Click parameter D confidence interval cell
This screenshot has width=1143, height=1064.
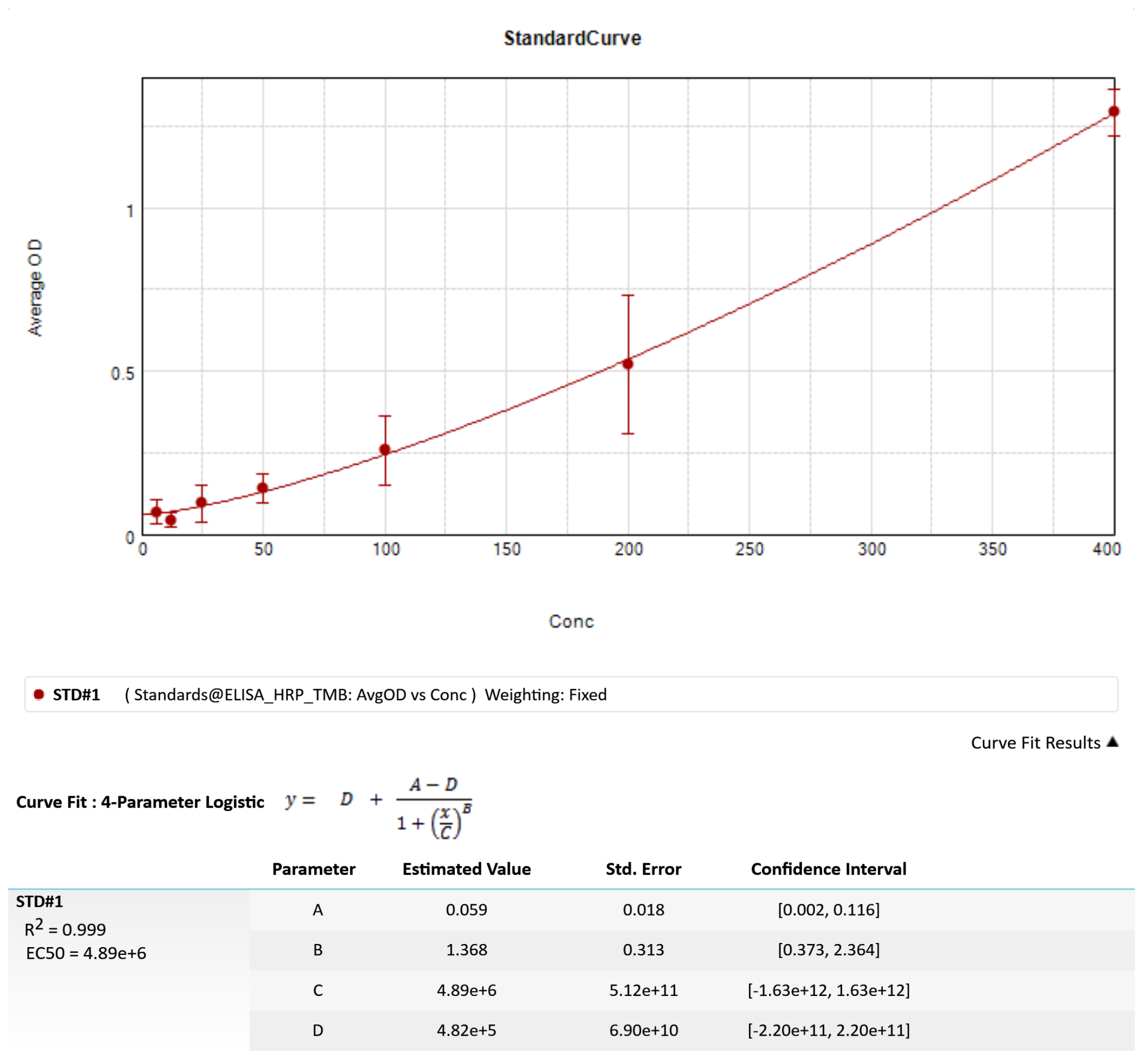click(828, 1030)
